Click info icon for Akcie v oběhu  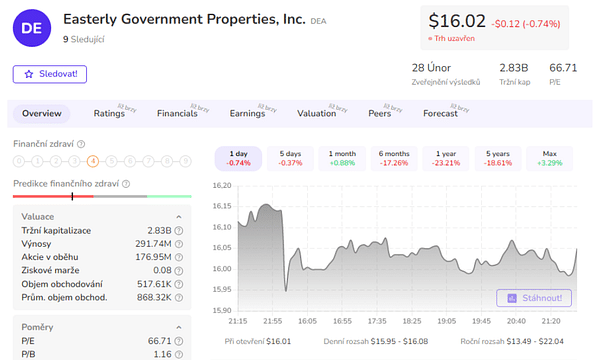[179, 257]
